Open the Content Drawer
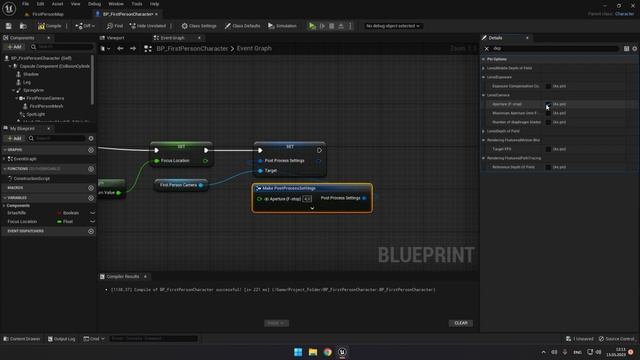This screenshot has width=640, height=360. tap(22, 339)
